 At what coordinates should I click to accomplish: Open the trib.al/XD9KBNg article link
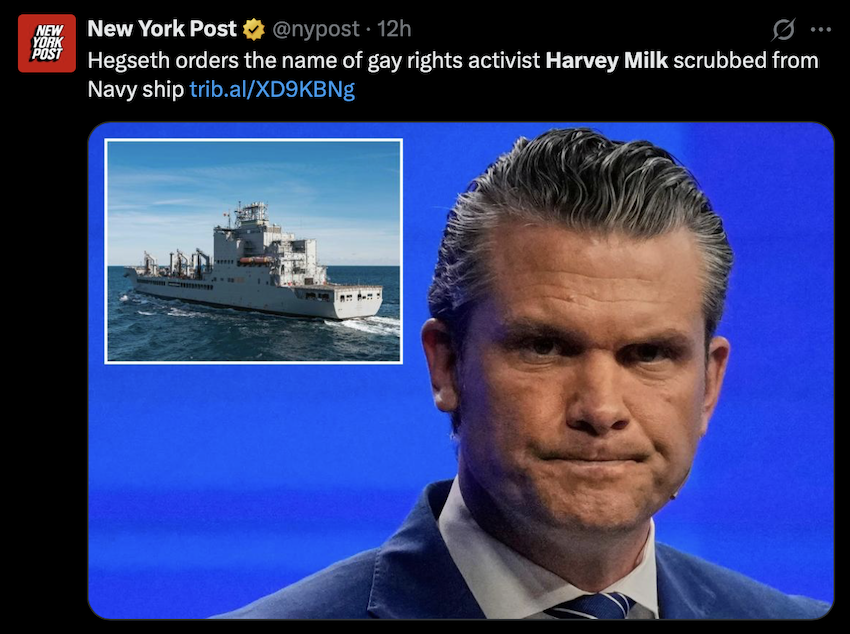[272, 89]
